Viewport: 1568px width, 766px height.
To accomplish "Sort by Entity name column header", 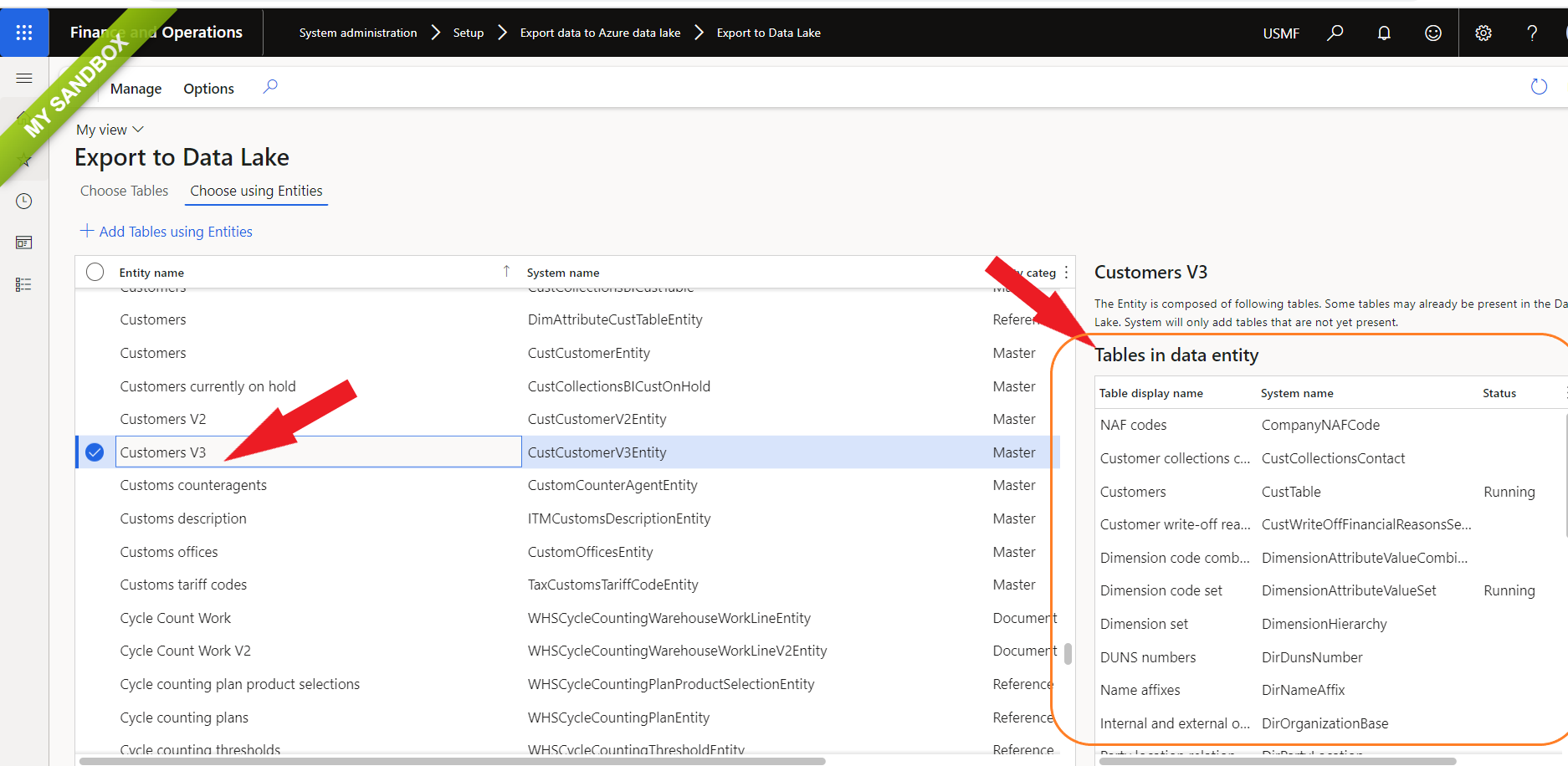I will coord(151,273).
